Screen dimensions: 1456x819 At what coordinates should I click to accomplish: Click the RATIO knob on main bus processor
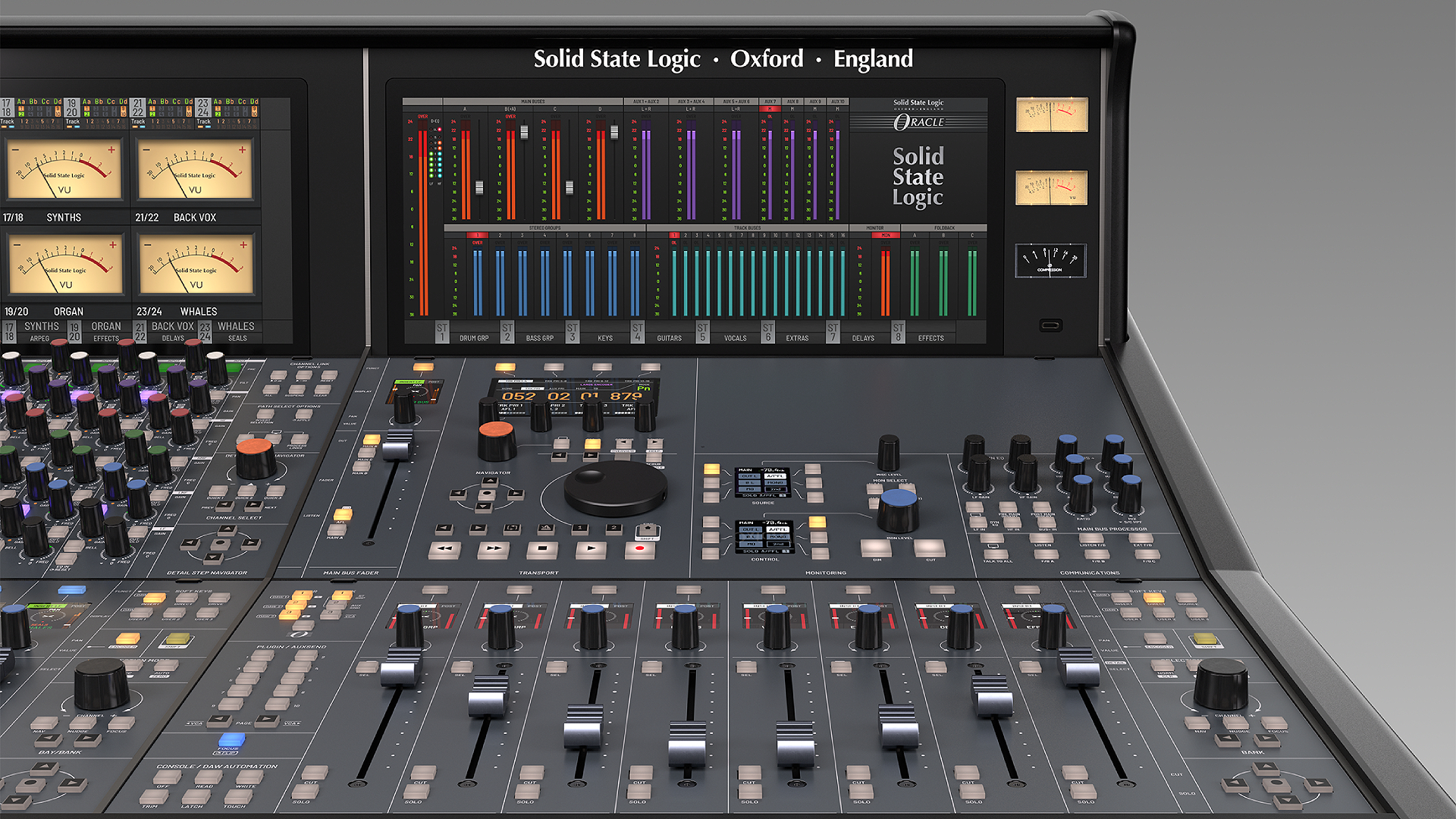1081,493
